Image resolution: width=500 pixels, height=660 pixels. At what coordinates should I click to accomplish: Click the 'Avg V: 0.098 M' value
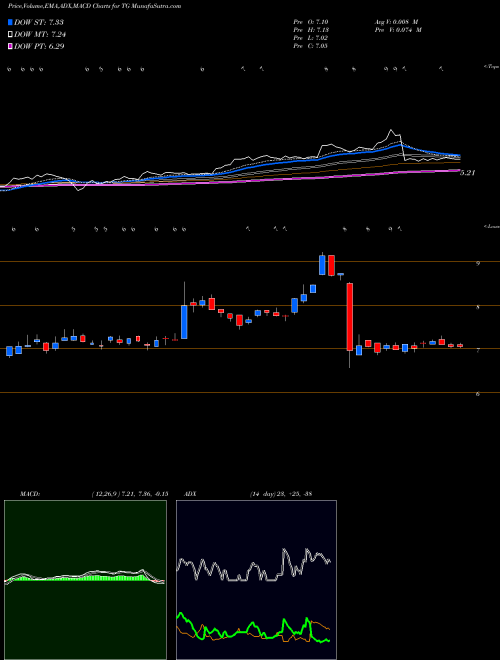tap(396, 22)
